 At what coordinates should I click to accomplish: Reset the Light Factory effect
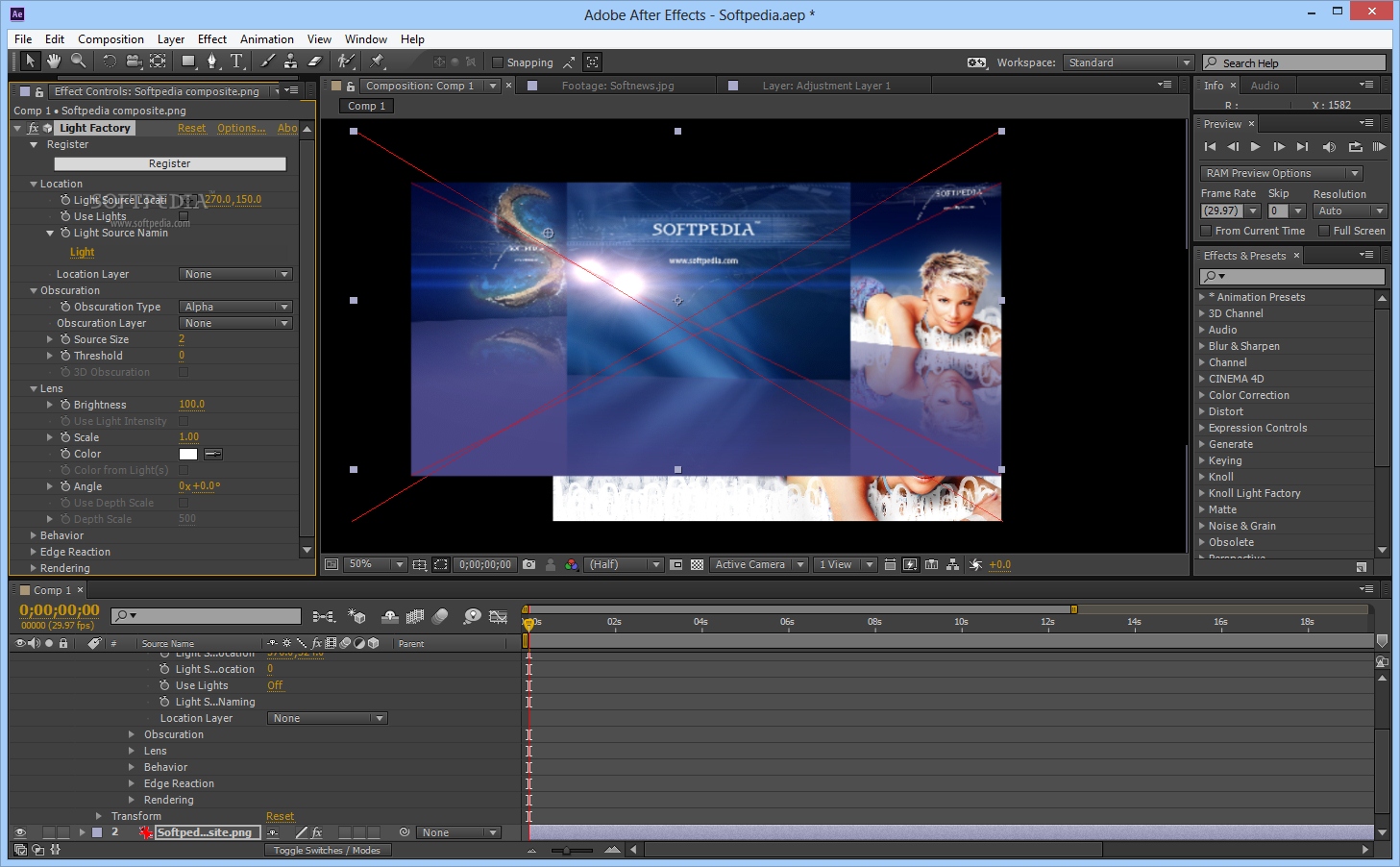191,128
